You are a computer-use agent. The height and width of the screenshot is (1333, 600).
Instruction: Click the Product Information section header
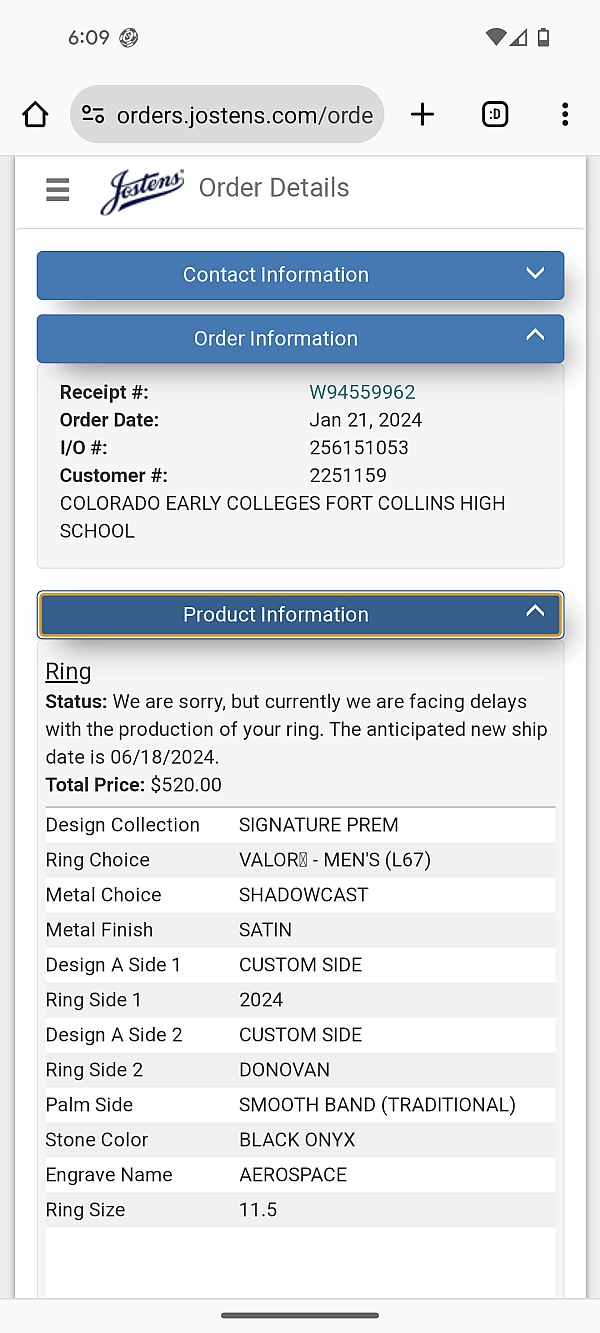point(300,615)
